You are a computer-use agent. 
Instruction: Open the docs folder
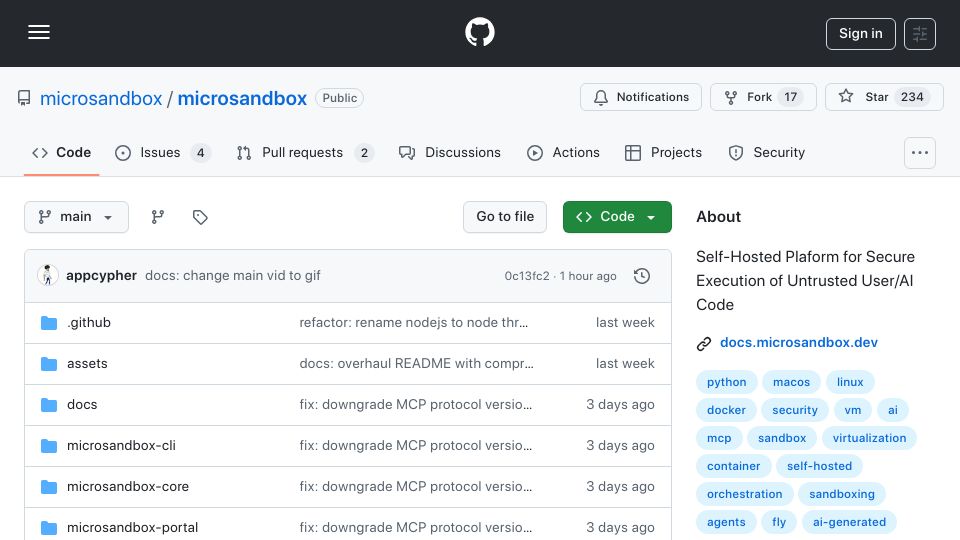82,405
